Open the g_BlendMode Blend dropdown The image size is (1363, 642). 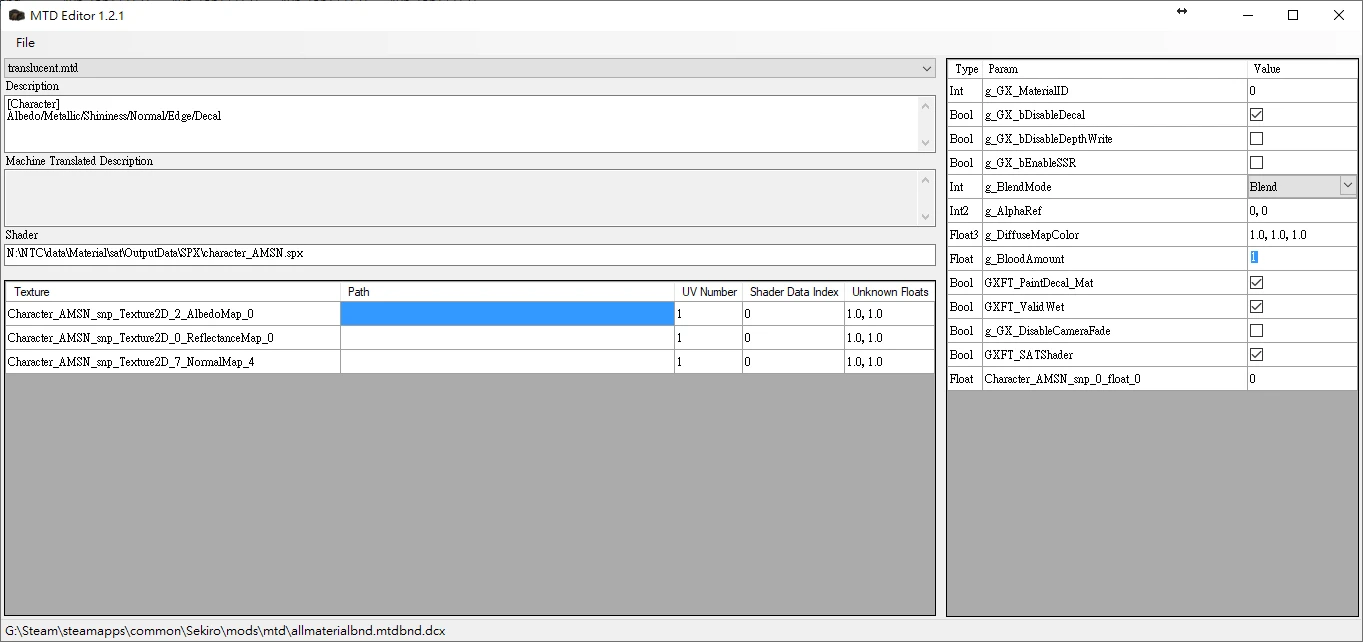click(1347, 186)
